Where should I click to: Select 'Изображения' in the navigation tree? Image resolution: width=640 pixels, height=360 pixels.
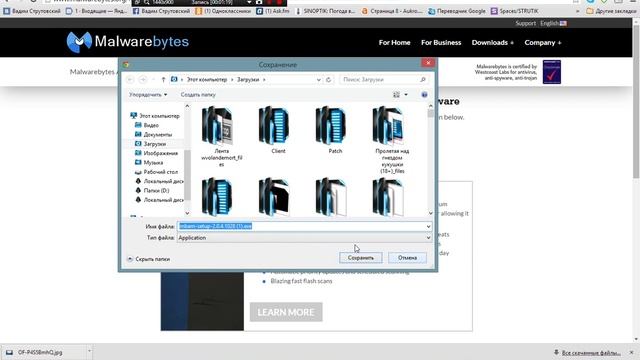156,153
